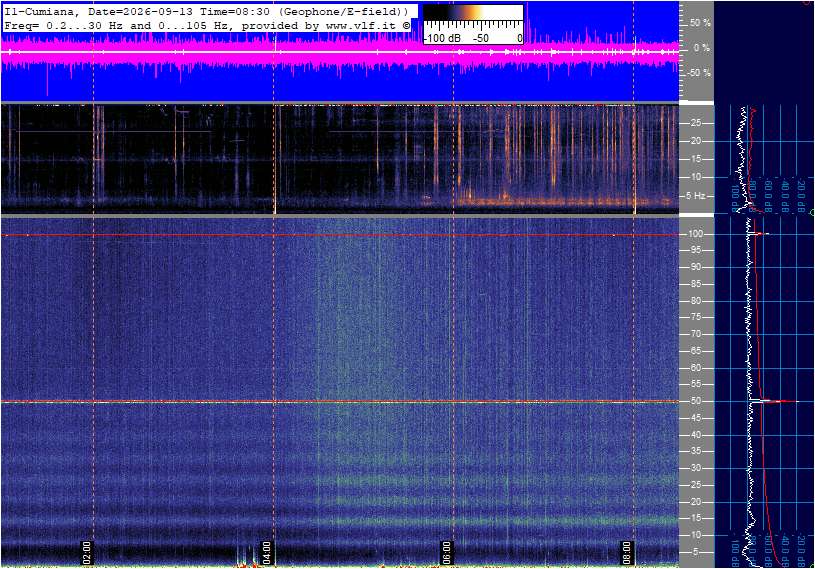Click the 06:00 time marker label
This screenshot has width=815, height=569.
pyautogui.click(x=446, y=552)
